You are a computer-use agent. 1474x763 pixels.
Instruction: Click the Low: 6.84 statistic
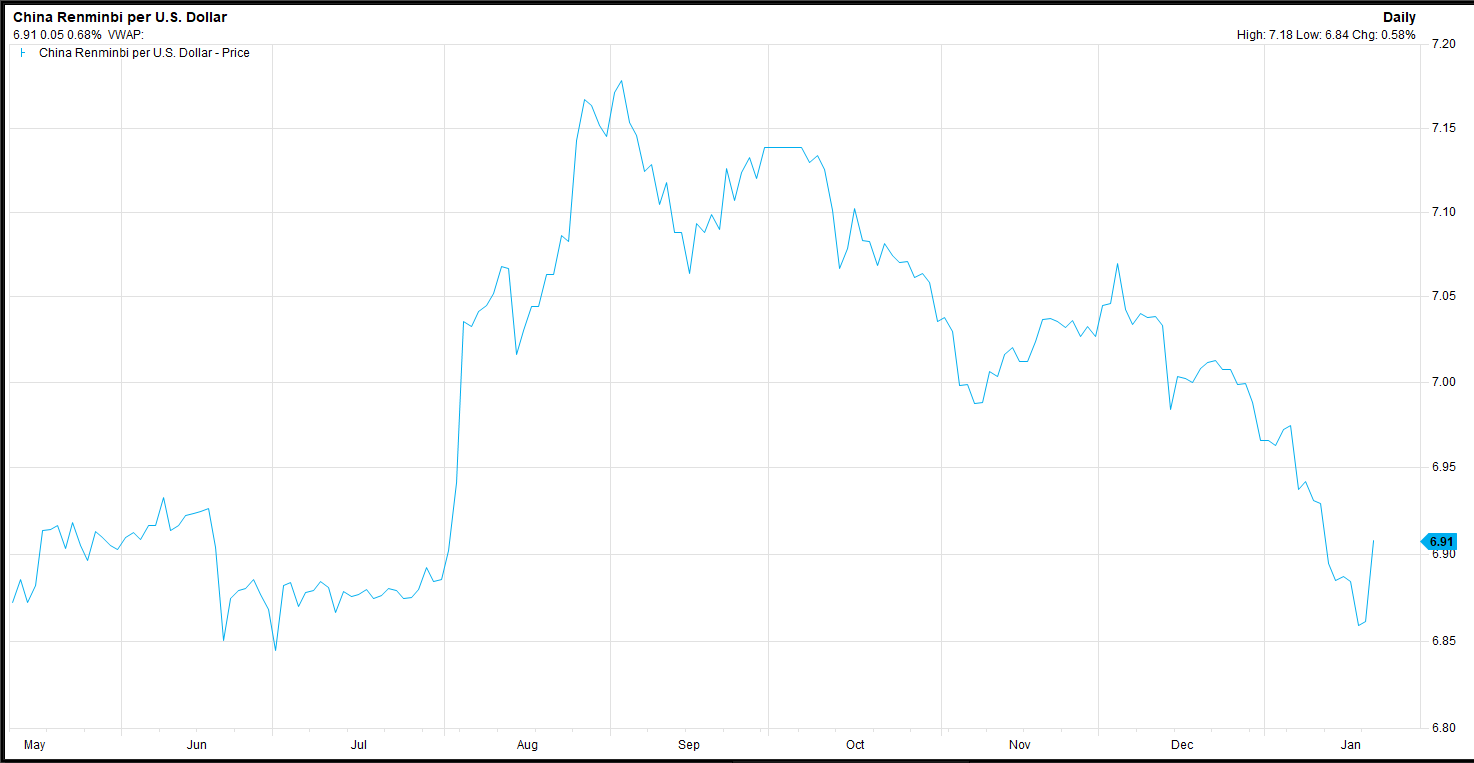tap(1322, 33)
